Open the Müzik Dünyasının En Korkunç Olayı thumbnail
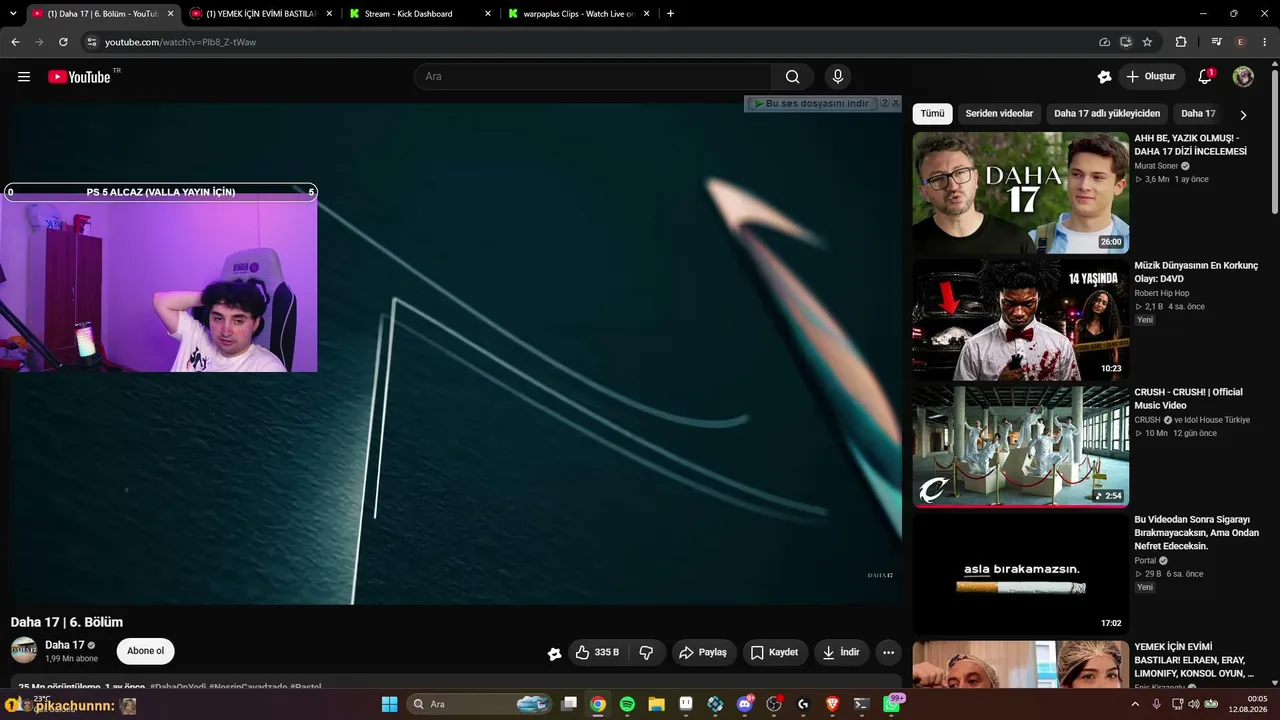This screenshot has width=1280, height=720. click(1020, 320)
